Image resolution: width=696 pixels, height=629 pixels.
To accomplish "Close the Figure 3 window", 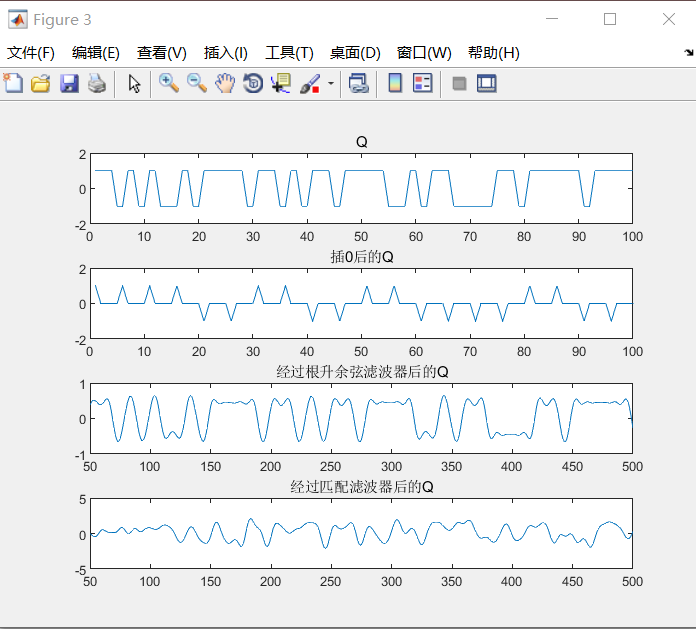I will (x=668, y=19).
